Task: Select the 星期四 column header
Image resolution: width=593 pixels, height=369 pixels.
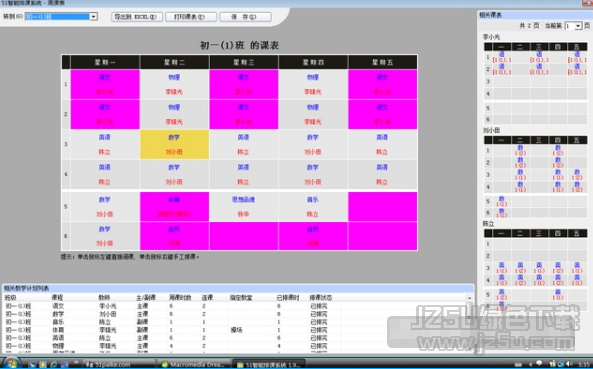Action: coord(313,62)
